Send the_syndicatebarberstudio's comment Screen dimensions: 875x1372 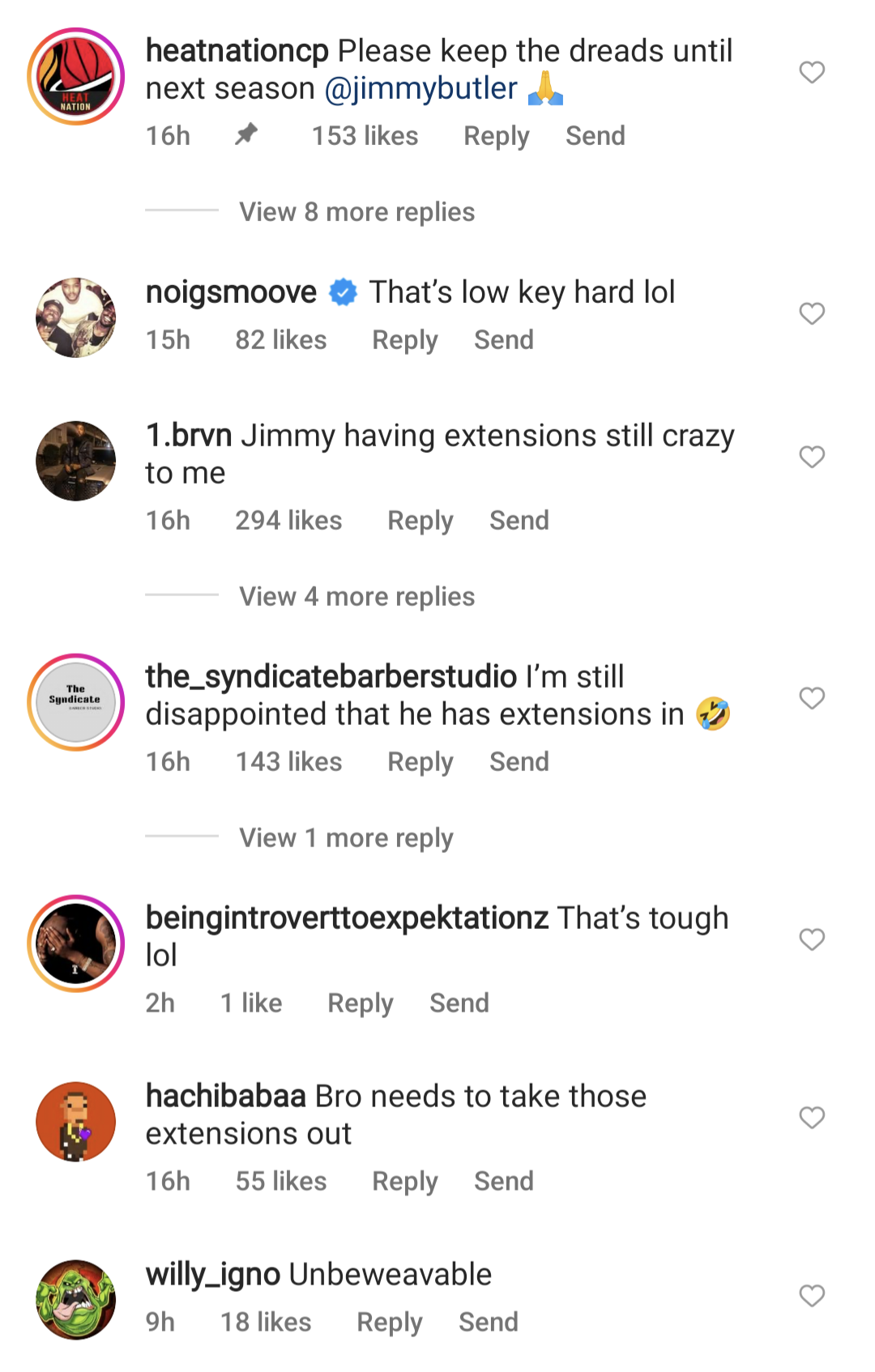[519, 761]
